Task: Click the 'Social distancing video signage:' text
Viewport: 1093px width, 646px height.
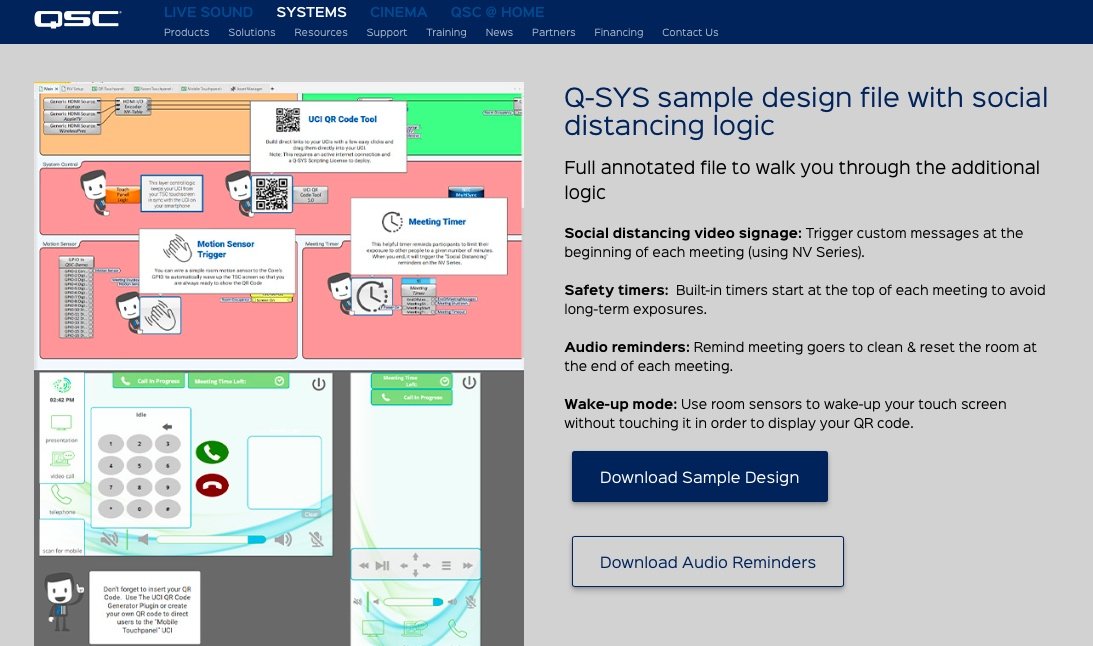Action: (683, 233)
